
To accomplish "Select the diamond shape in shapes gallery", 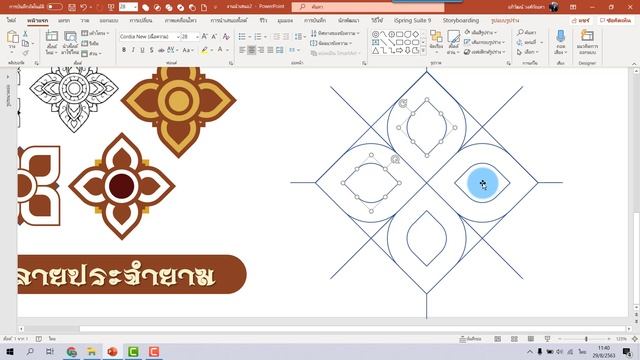I will 416,34.
